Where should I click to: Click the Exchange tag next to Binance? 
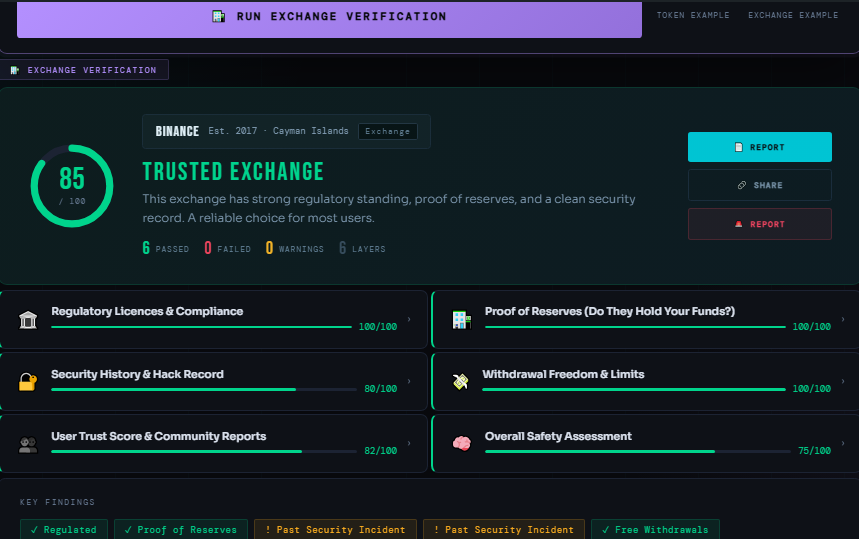[387, 131]
